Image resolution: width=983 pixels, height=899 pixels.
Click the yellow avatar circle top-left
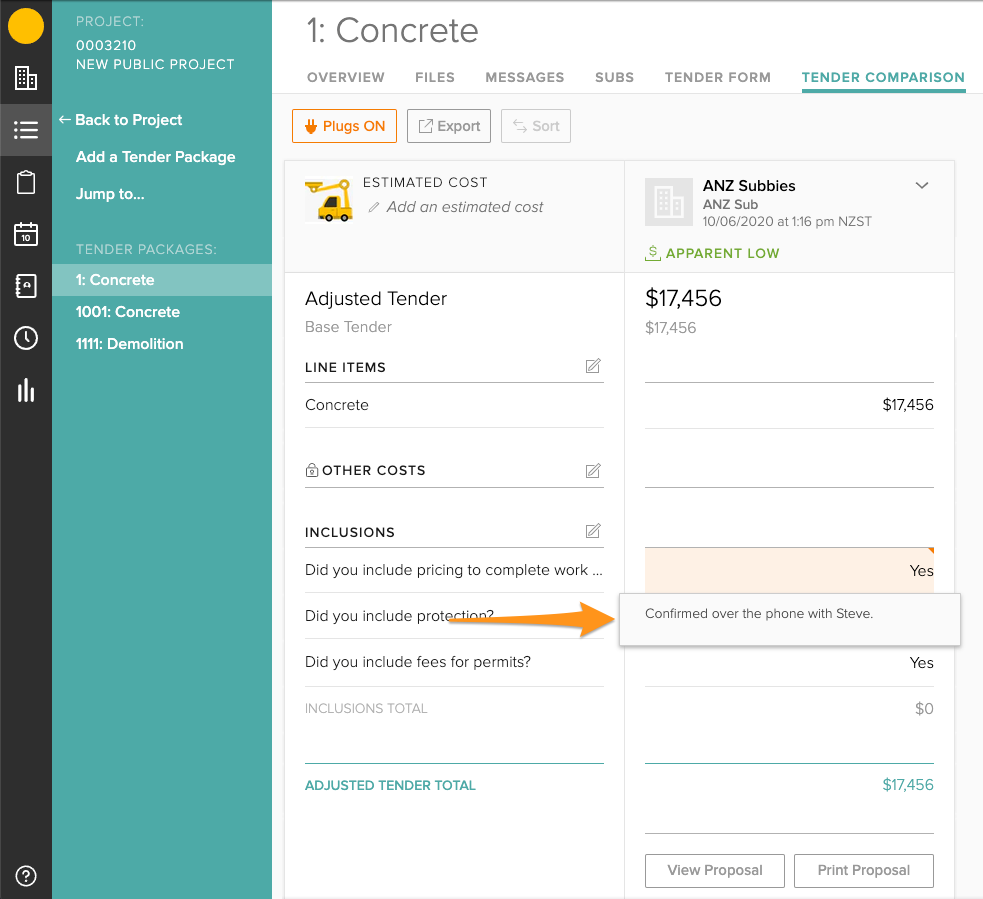point(26,26)
